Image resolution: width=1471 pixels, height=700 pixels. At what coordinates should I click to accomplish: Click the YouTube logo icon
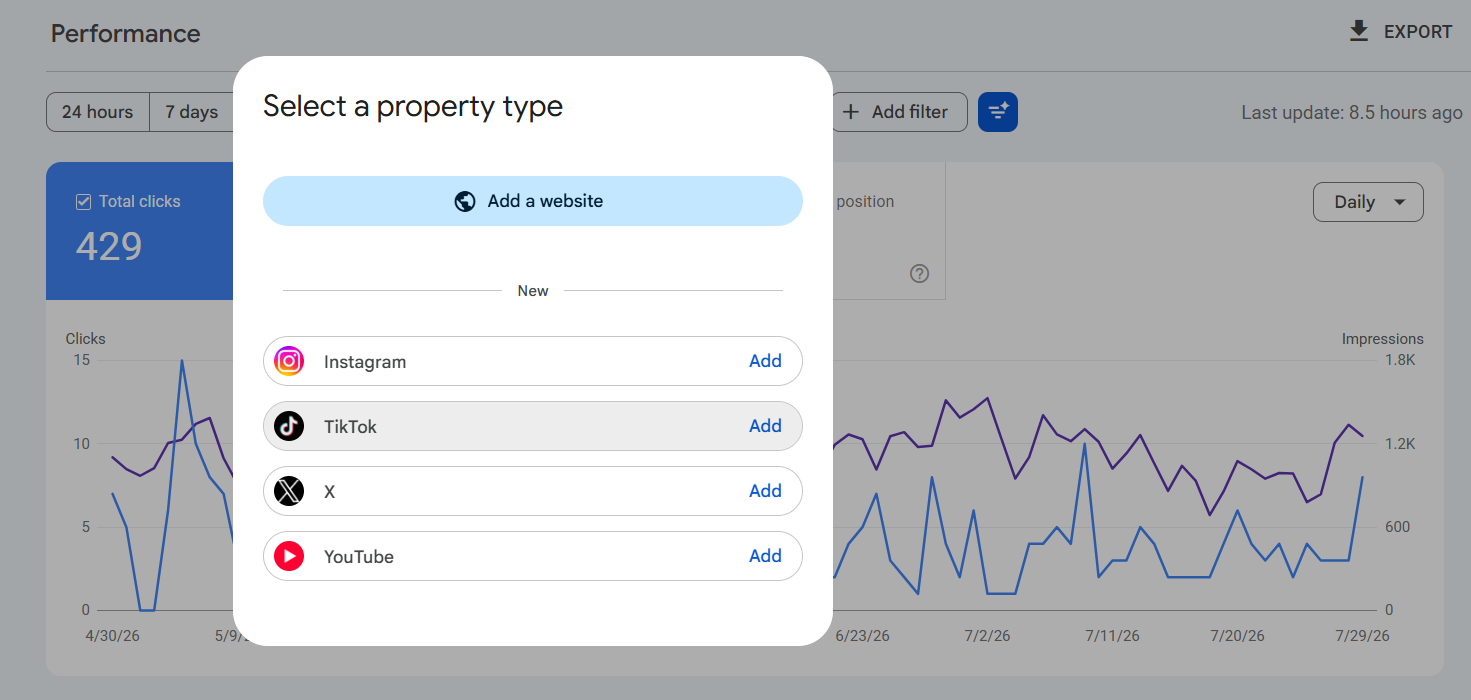click(289, 556)
